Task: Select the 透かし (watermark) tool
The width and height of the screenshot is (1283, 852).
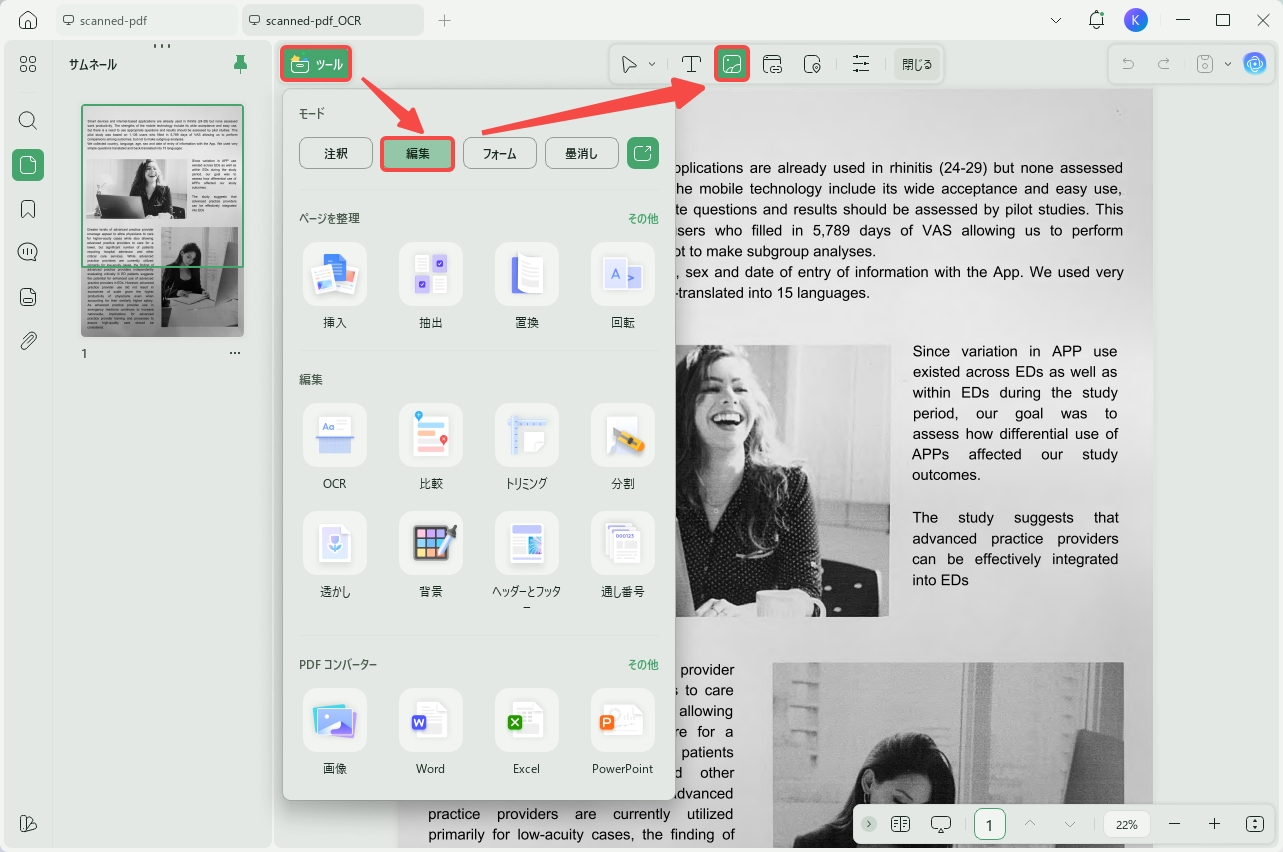Action: (335, 557)
